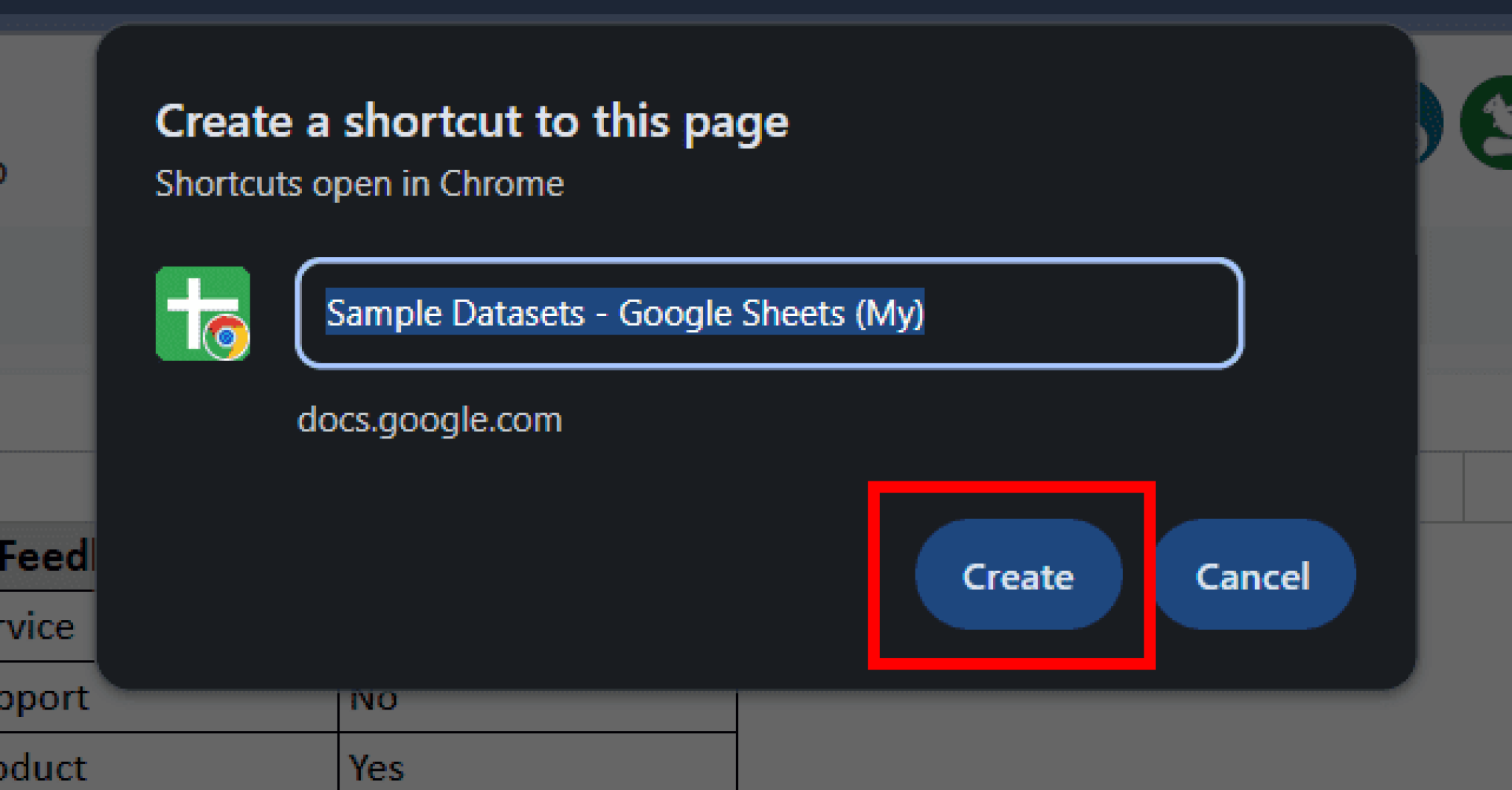Click the partially hidden blue avatar icon
This screenshot has width=1512, height=790.
coord(1429,122)
